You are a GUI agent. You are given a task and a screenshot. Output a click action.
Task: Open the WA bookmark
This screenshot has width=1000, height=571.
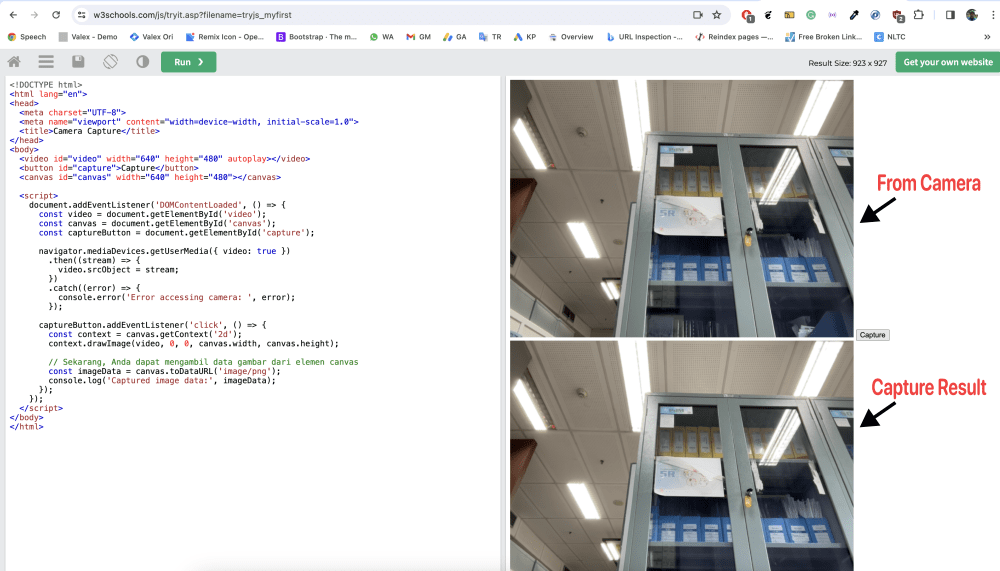tap(381, 37)
